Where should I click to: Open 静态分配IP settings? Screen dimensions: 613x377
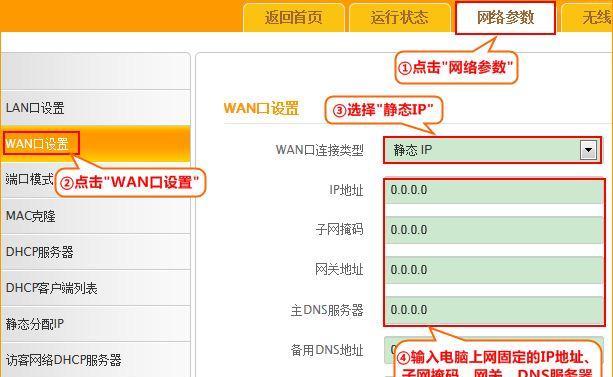[95, 324]
